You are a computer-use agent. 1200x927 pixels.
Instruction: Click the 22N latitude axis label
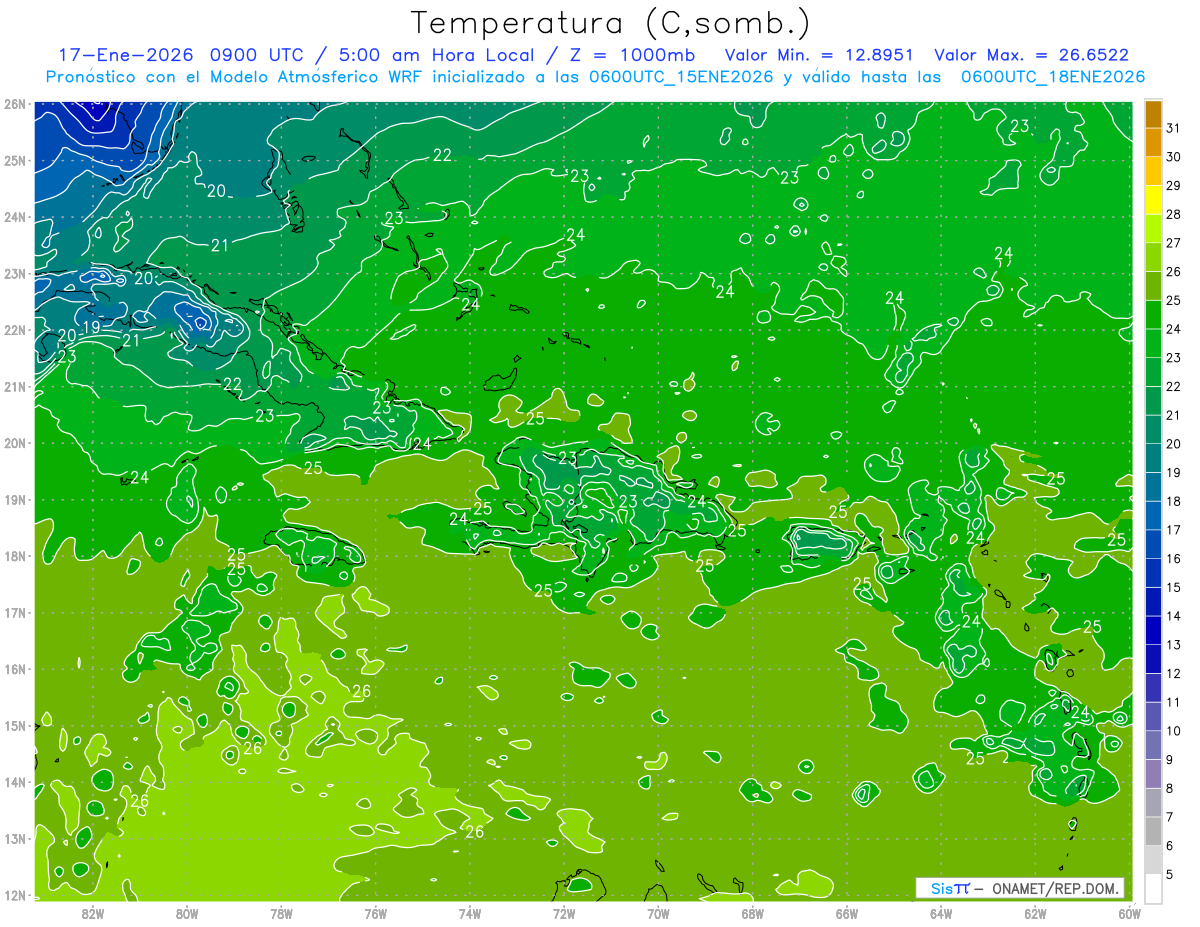click(14, 330)
